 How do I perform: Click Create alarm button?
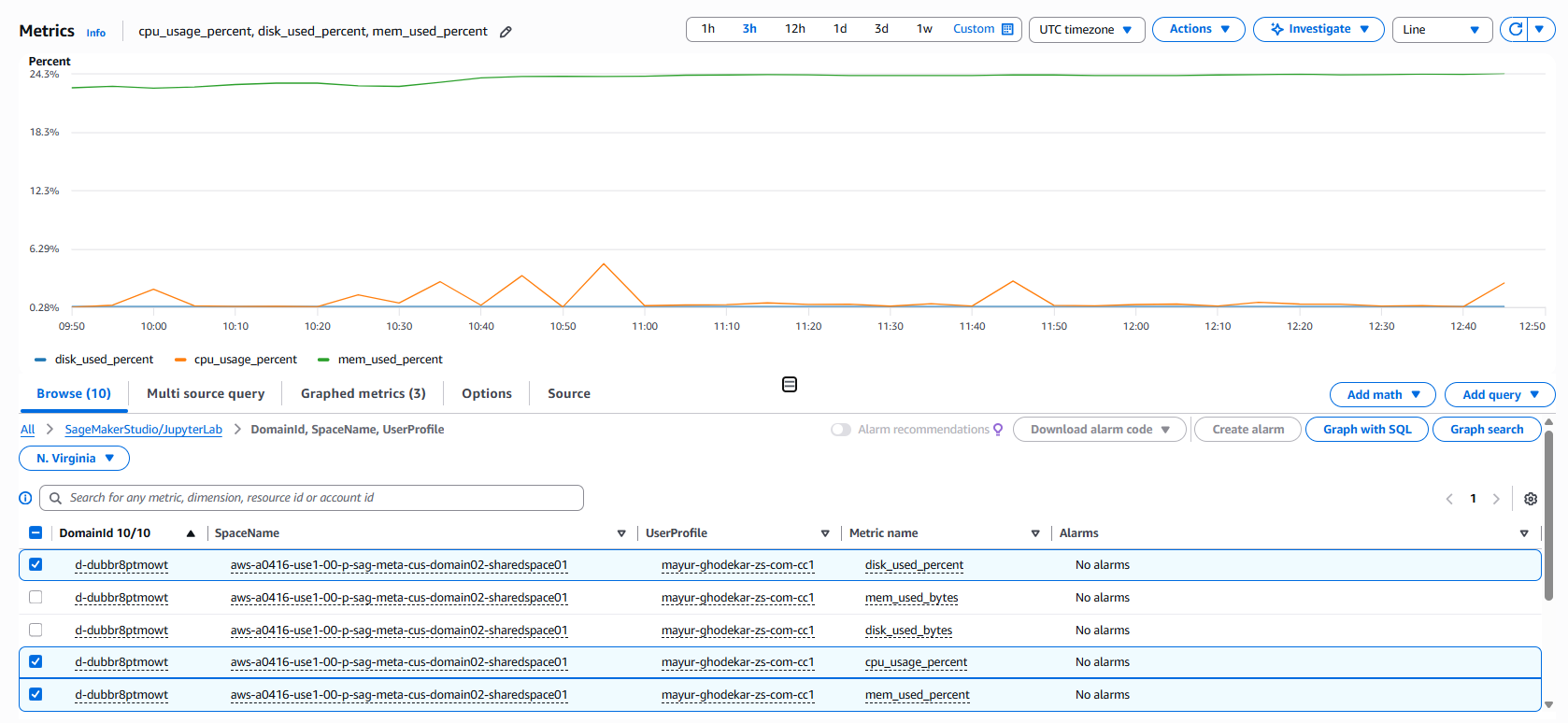point(1248,430)
